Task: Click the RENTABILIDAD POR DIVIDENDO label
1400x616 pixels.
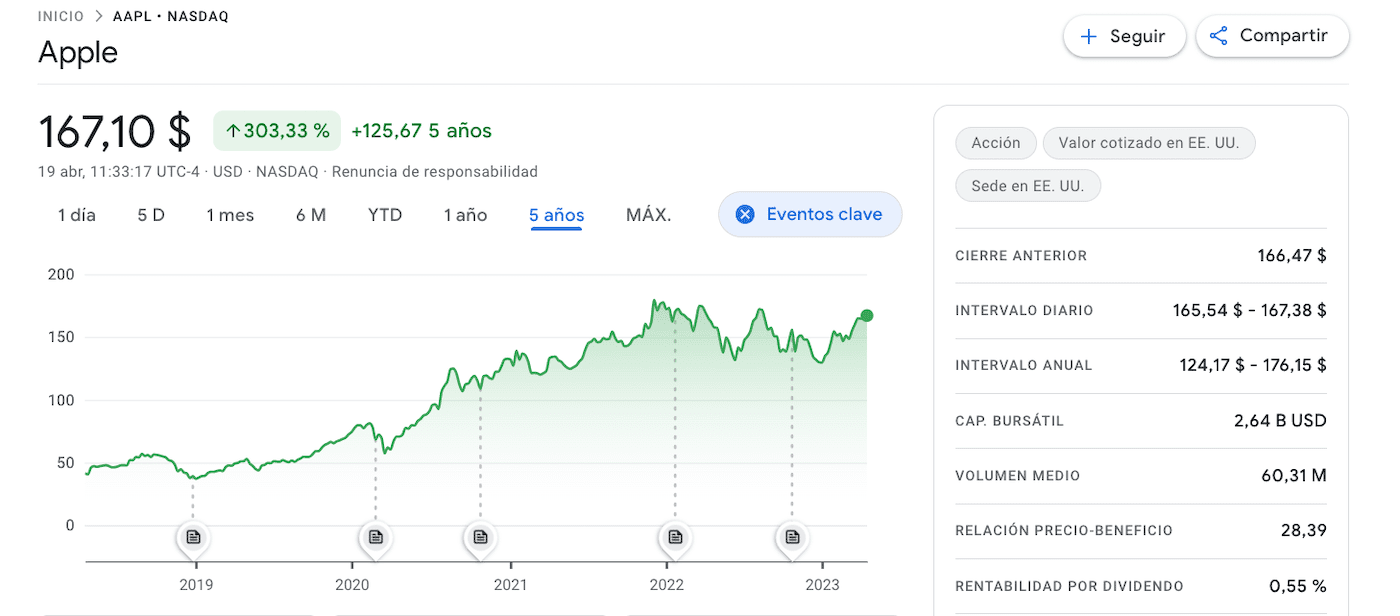Action: coord(1069,586)
